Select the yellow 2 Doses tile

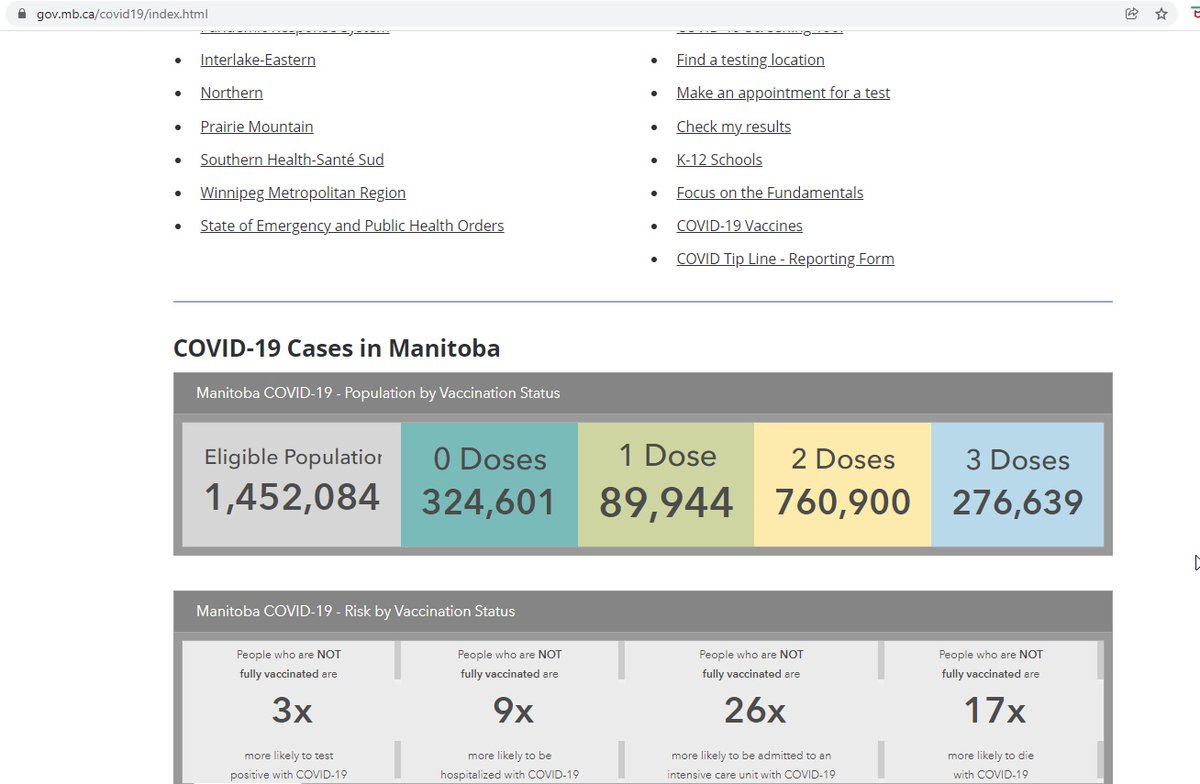[843, 484]
